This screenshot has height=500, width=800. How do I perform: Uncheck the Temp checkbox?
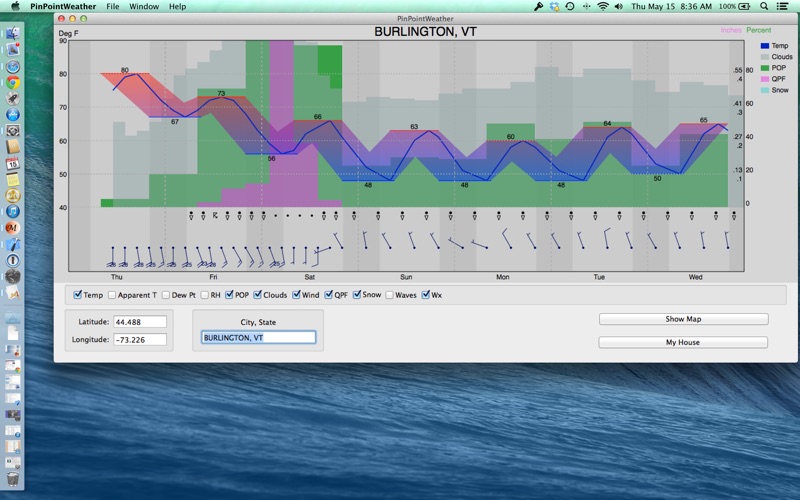78,294
